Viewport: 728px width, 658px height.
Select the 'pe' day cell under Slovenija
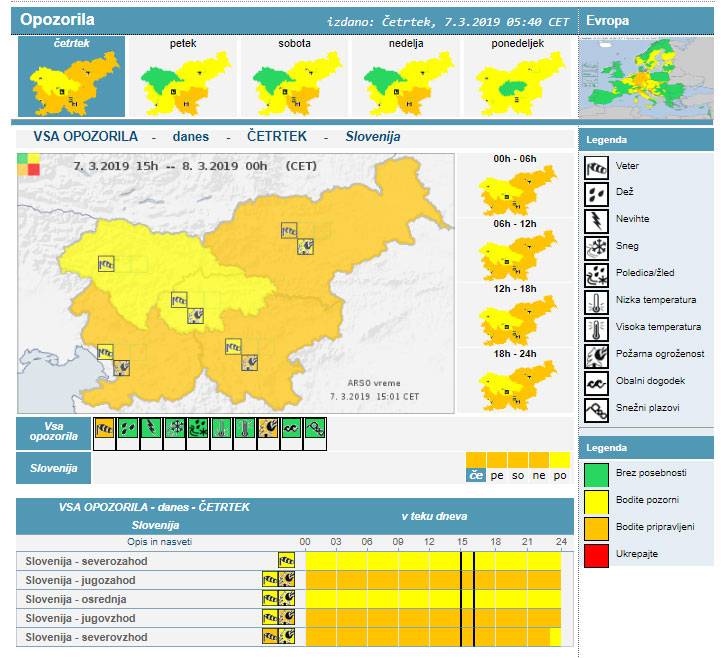point(497,475)
